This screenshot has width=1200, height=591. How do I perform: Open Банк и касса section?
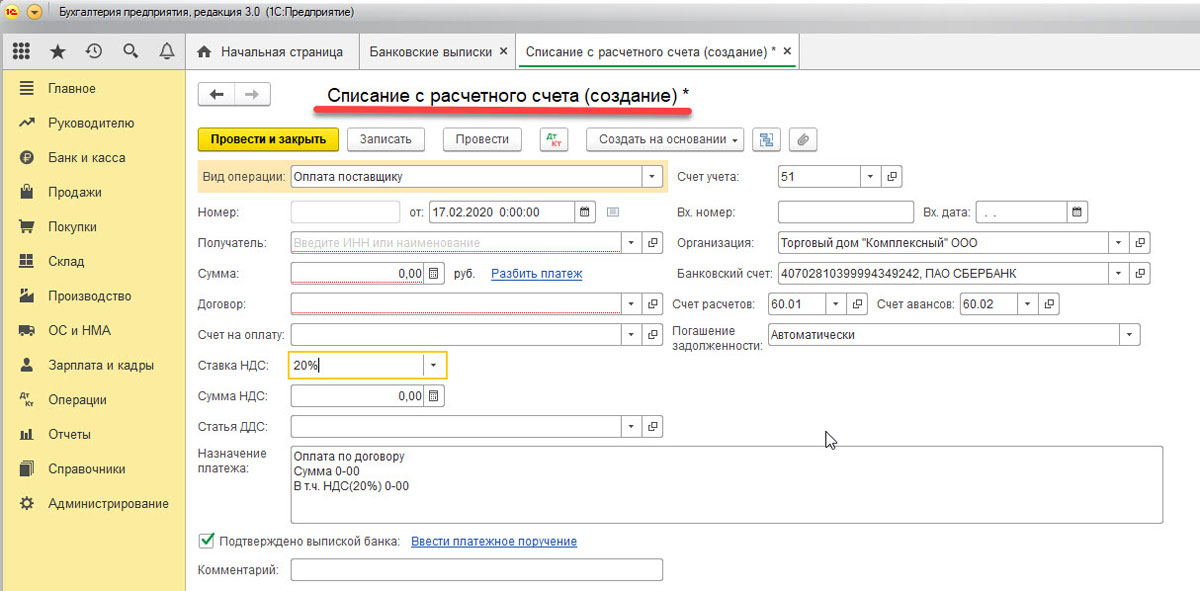coord(86,158)
